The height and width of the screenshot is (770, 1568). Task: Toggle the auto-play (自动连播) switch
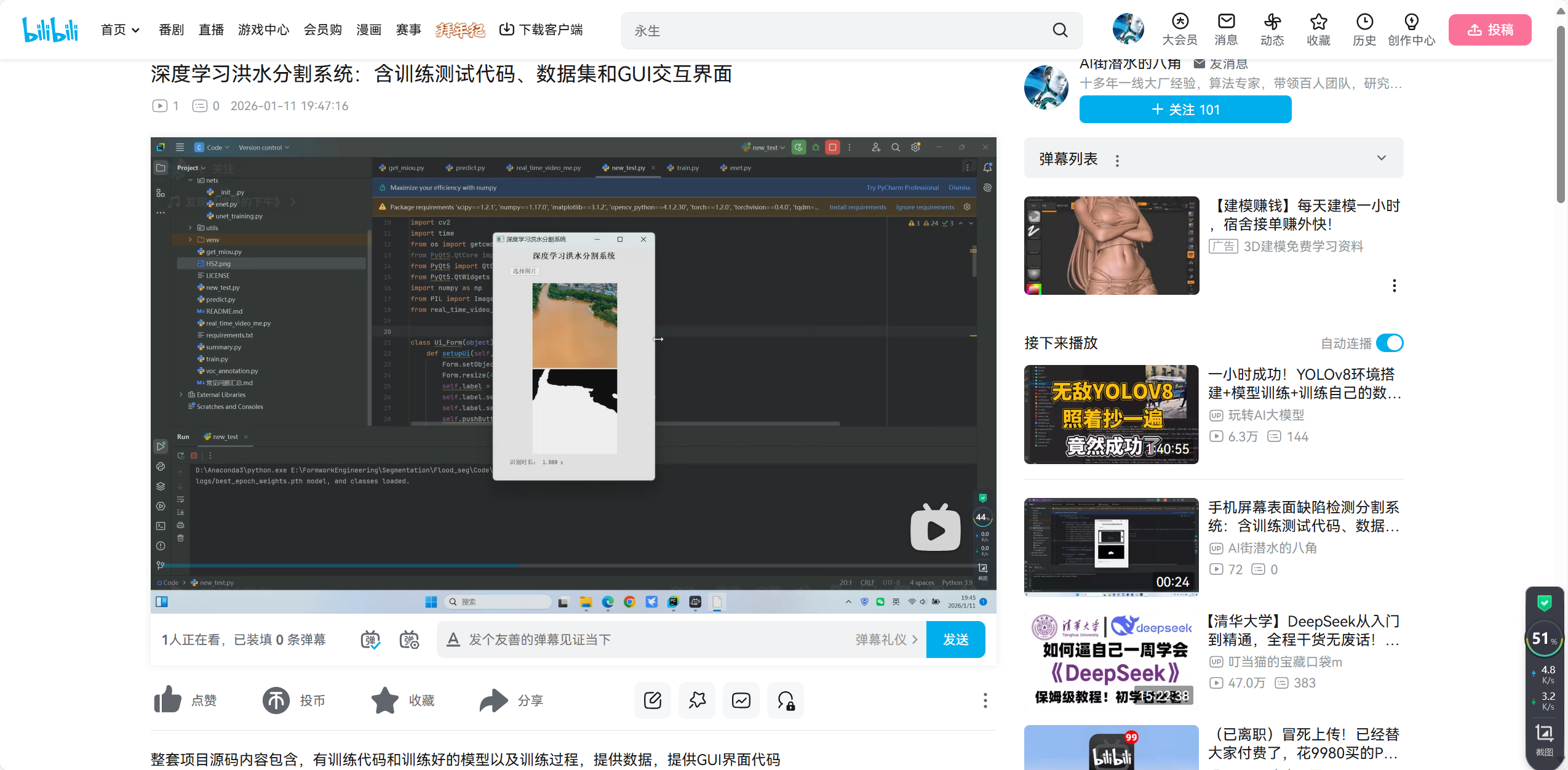pyautogui.click(x=1390, y=343)
